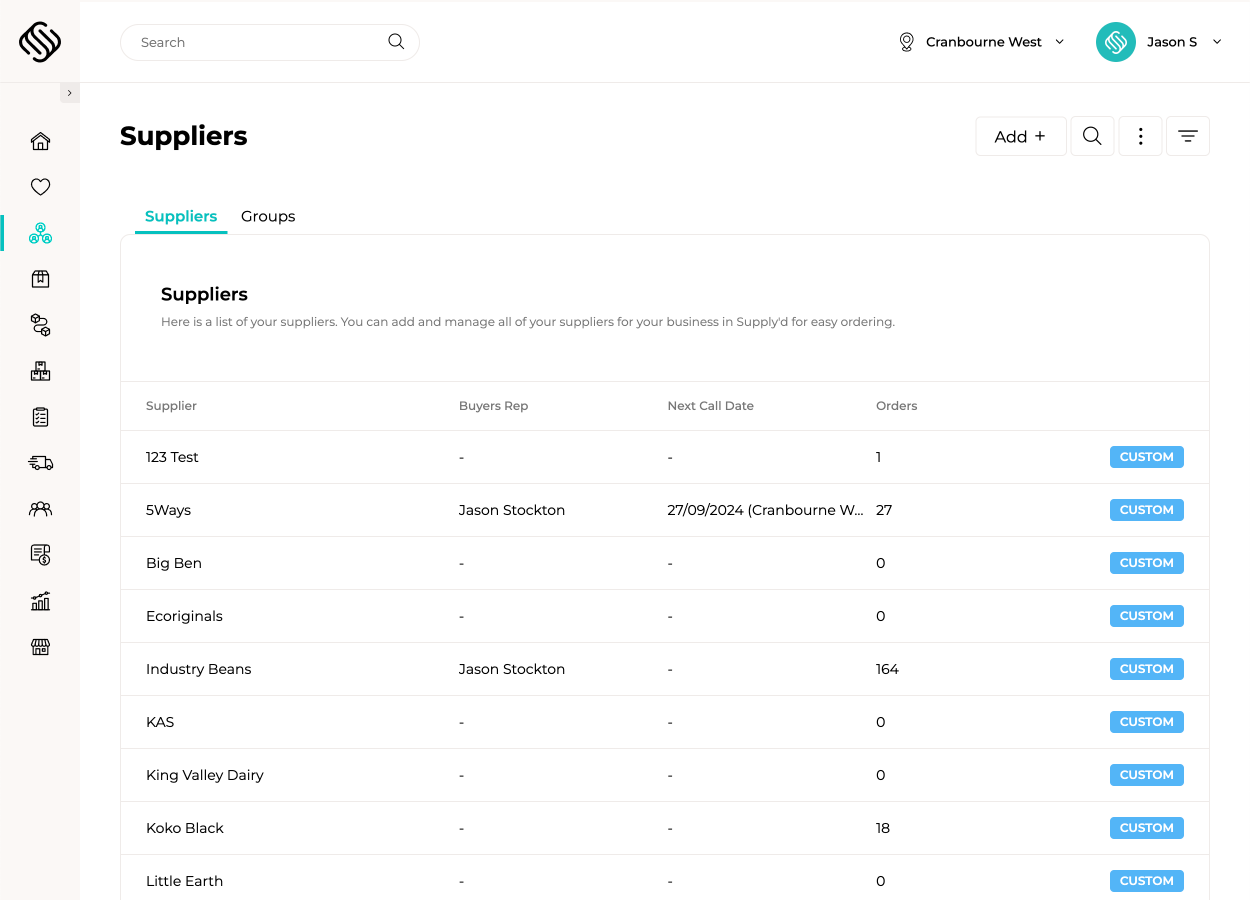
Task: Click the package/products icon in sidebar
Action: pos(40,278)
